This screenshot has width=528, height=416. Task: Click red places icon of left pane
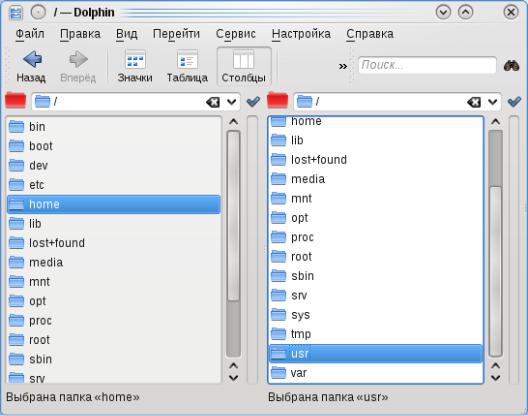tap(15, 100)
